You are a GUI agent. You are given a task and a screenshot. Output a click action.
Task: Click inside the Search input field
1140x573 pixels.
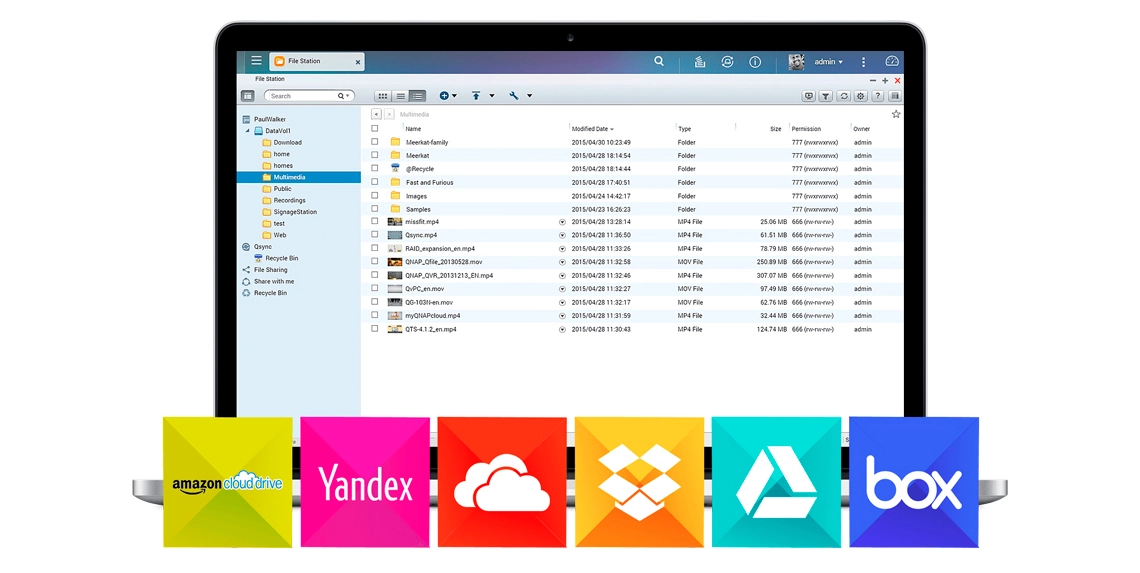(302, 96)
